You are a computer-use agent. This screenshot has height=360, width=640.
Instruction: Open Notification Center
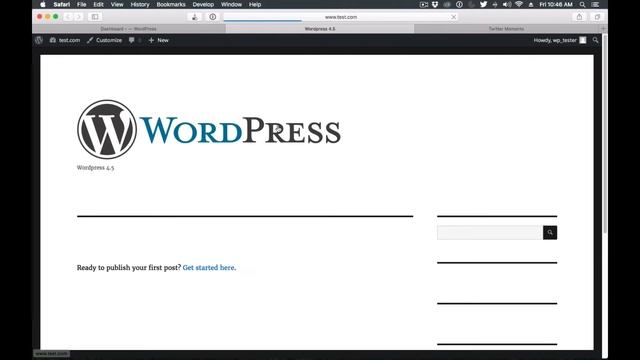596,4
